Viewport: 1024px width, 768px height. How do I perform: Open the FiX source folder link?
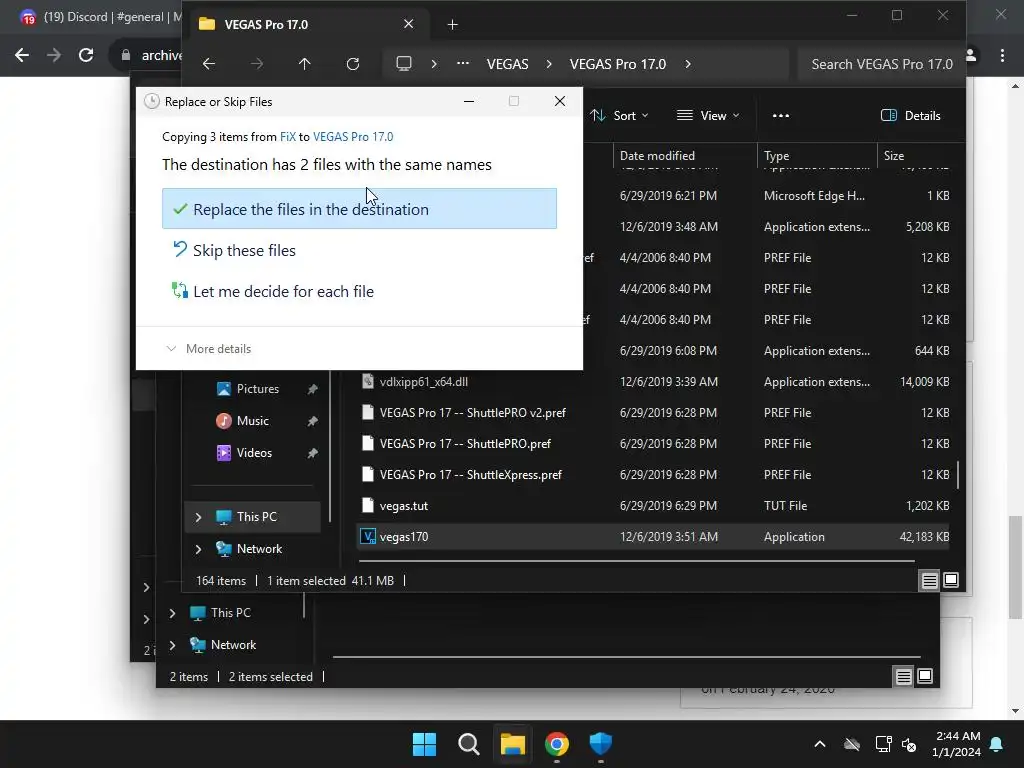(x=287, y=136)
